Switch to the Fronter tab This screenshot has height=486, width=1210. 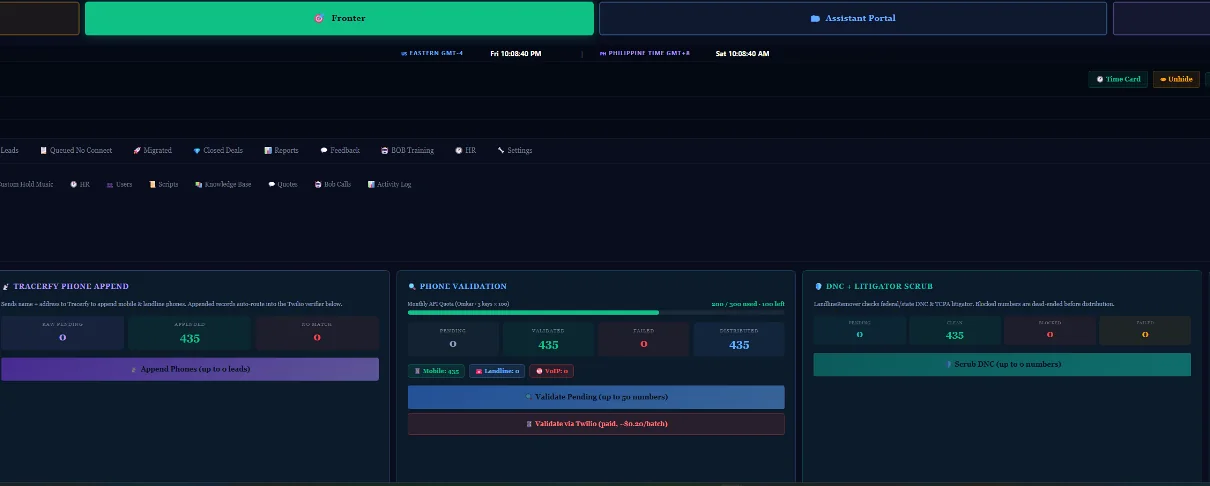339,18
